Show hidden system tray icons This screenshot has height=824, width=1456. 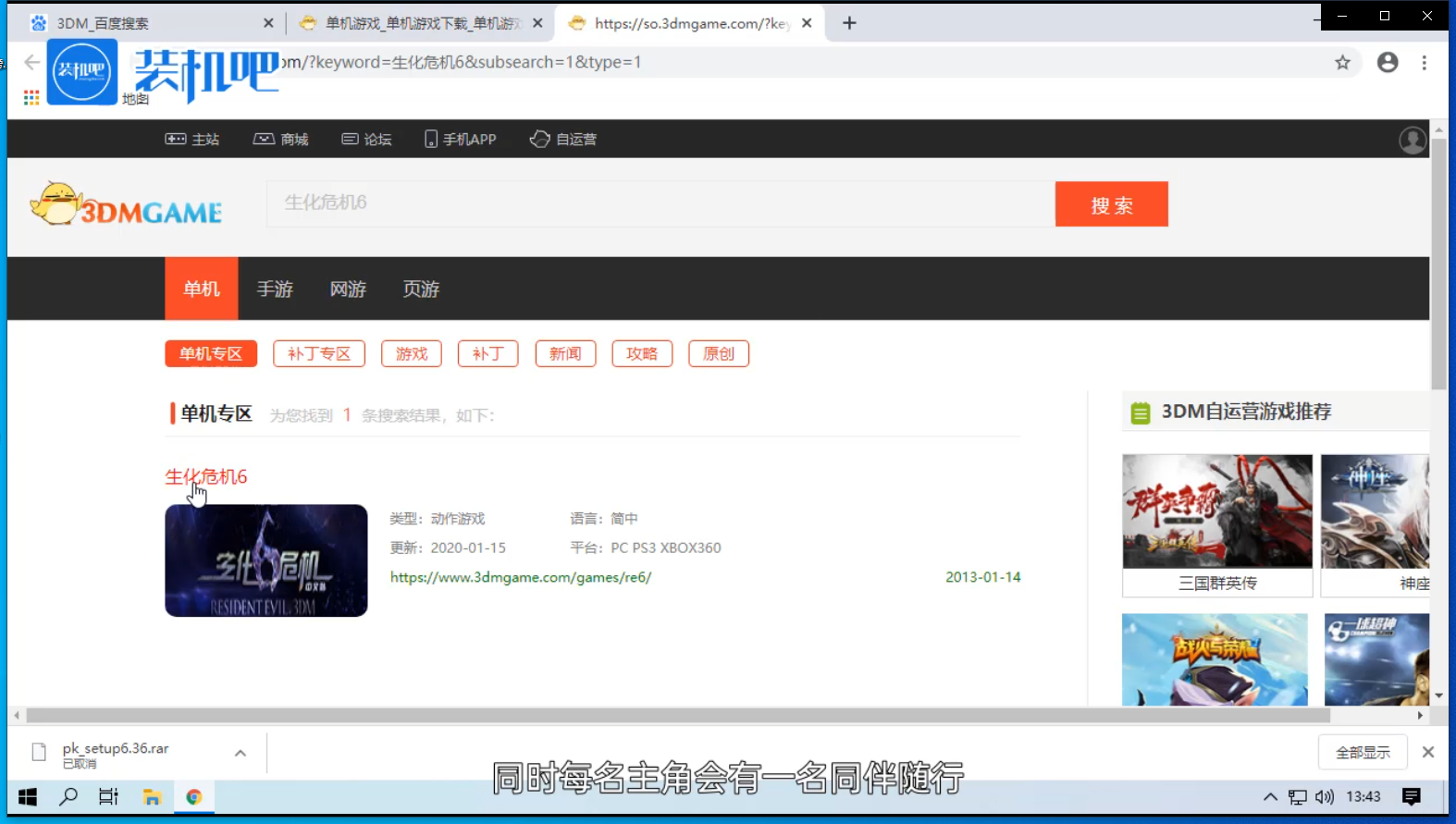(1270, 797)
